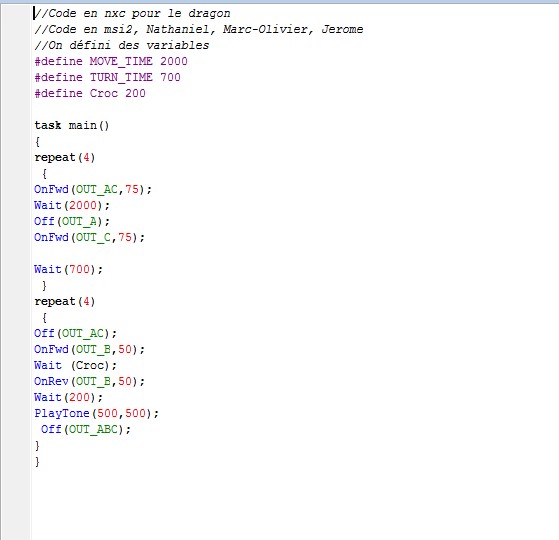Click the Croc 200 define line
This screenshot has height=540, width=559.
pos(90,93)
